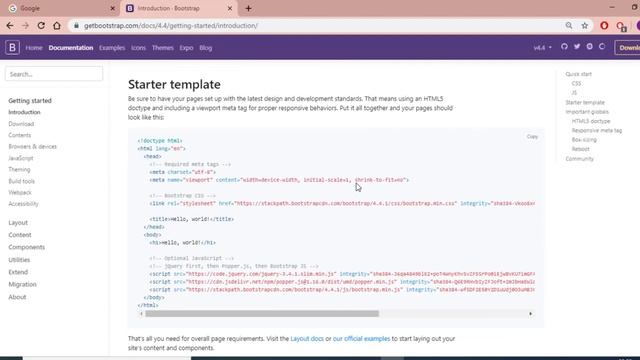Open Expo in navbar

tap(186, 48)
